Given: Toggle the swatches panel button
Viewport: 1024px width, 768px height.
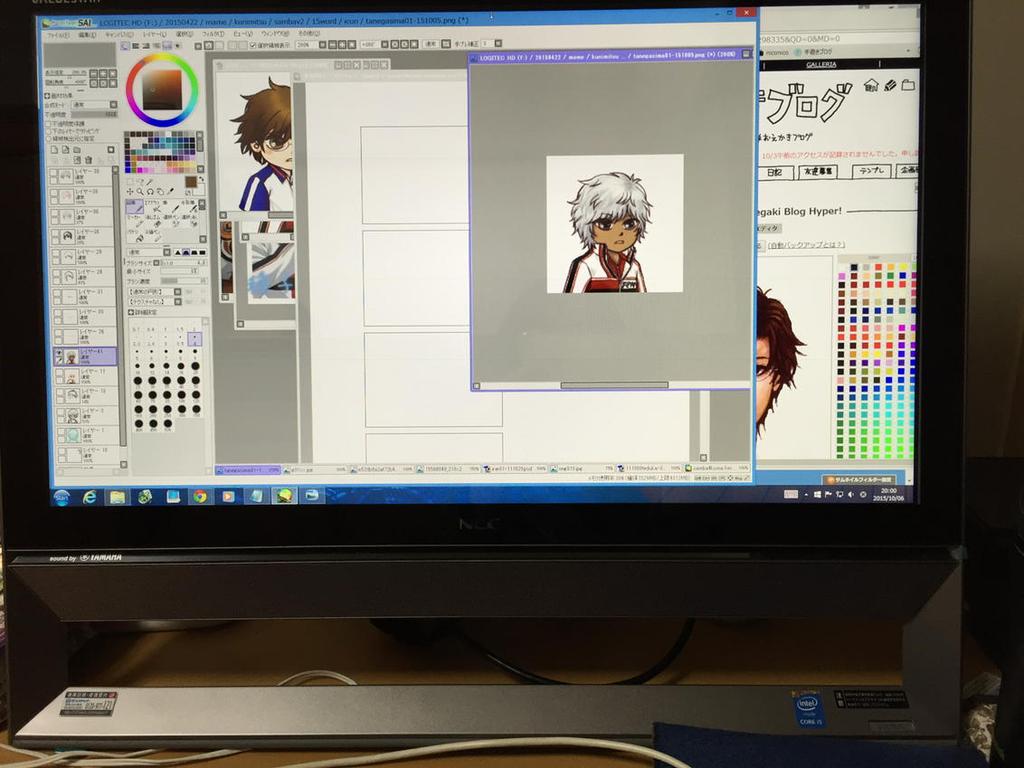Looking at the screenshot, I should point(167,46).
